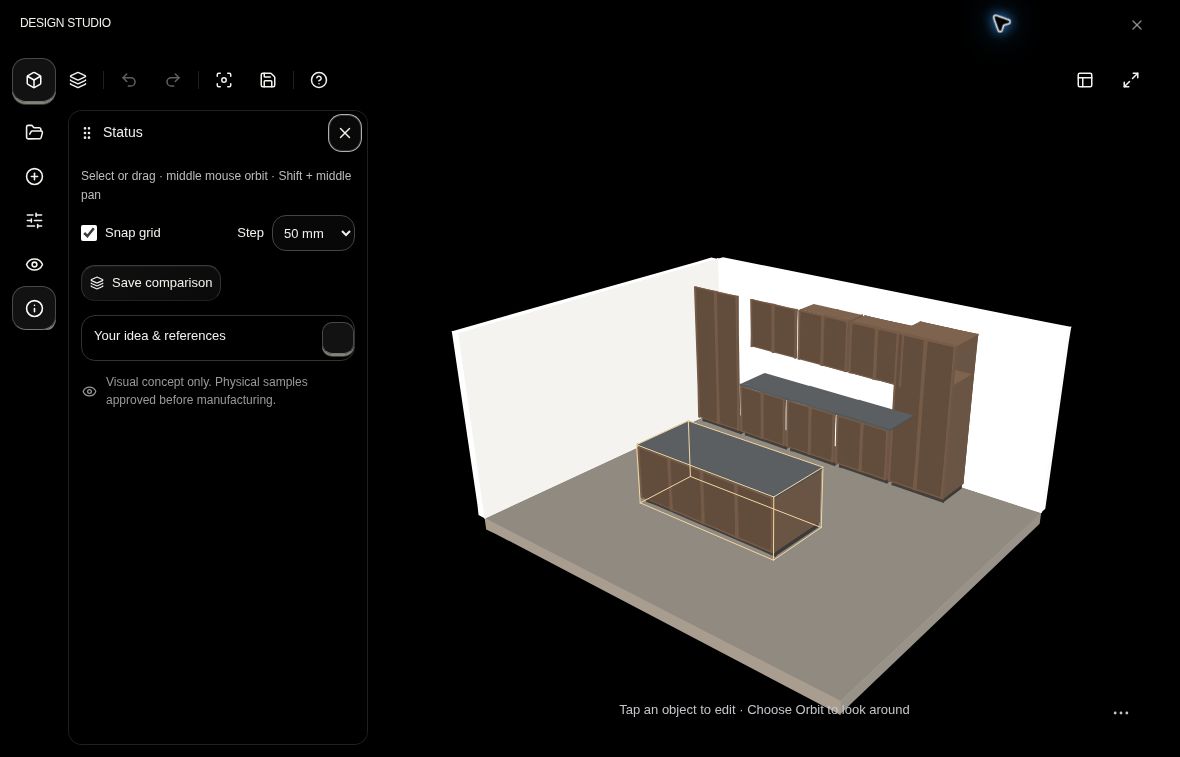Click the Status panel drag handle
This screenshot has width=1180, height=757.
(87, 133)
